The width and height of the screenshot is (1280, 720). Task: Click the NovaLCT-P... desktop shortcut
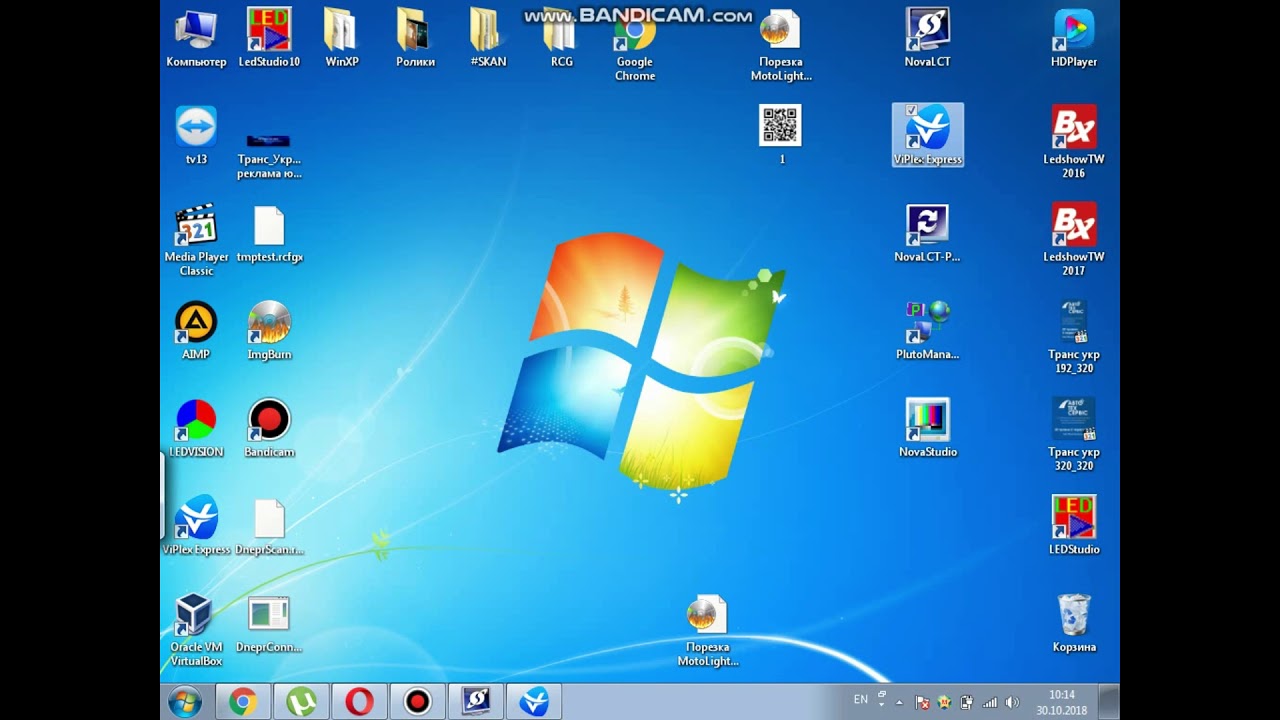click(x=927, y=233)
